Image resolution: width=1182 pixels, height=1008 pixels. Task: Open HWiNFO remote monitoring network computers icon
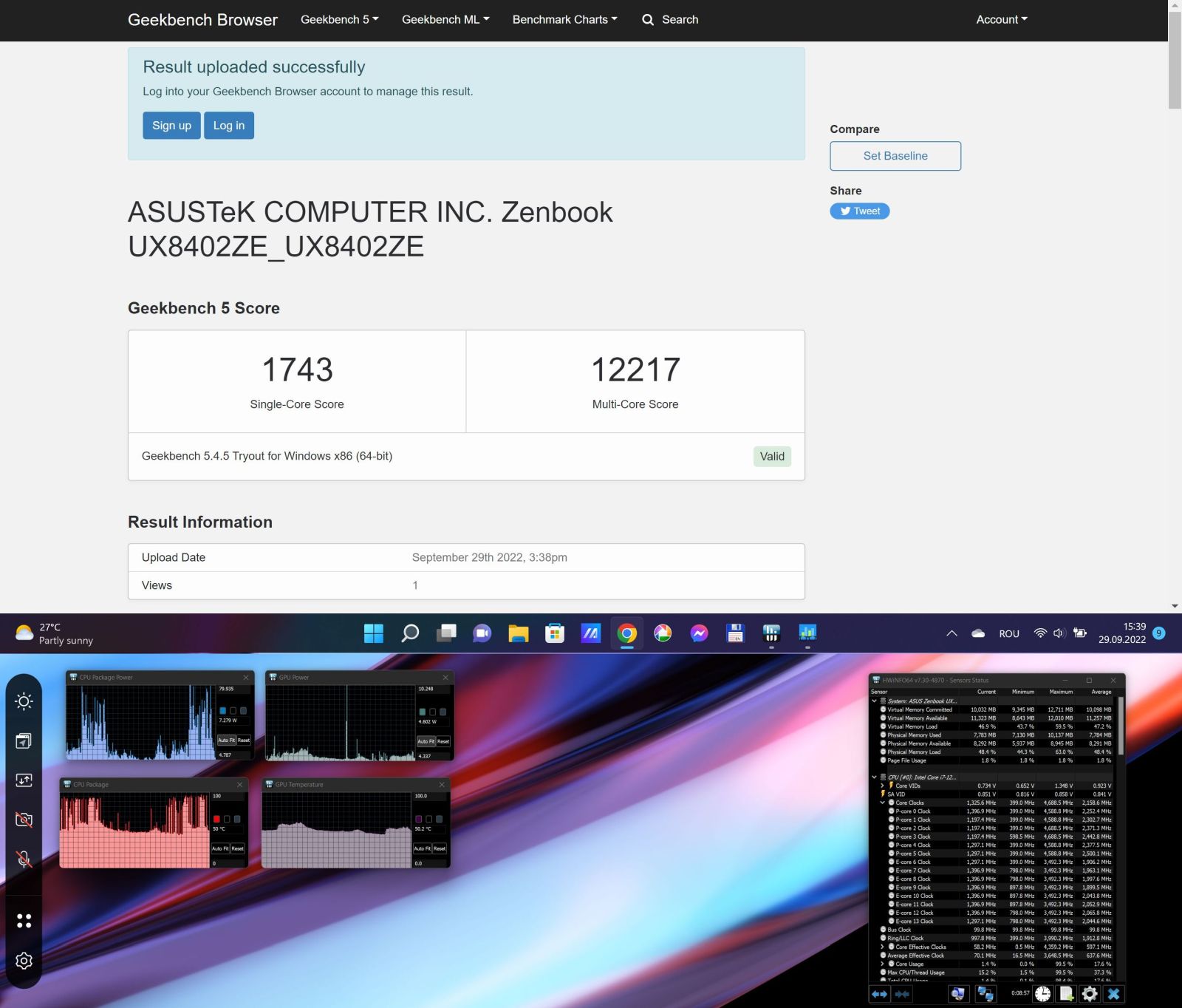986,994
